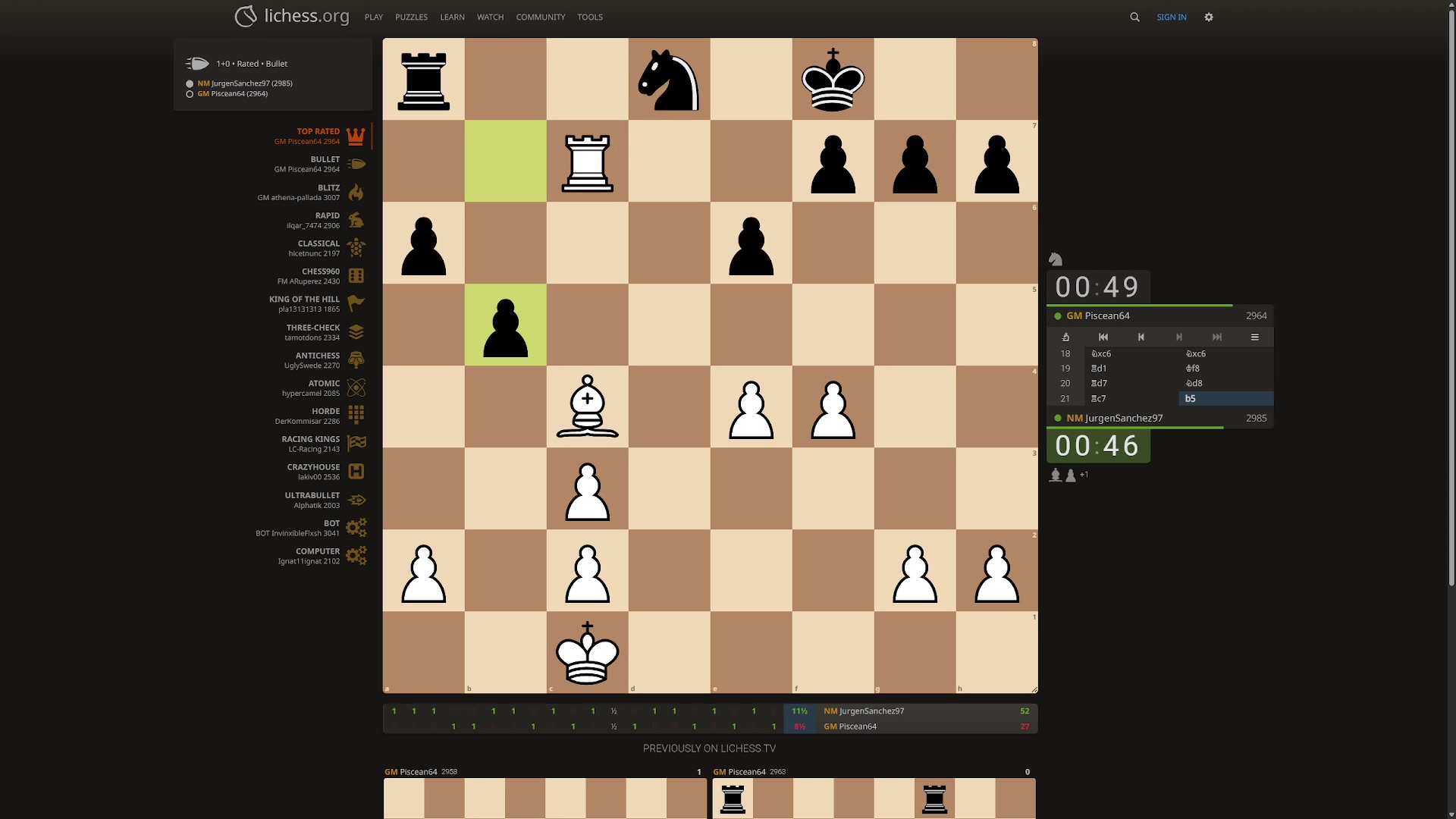This screenshot has height=819, width=1456.
Task: Click the search magnifier icon
Action: tap(1134, 17)
